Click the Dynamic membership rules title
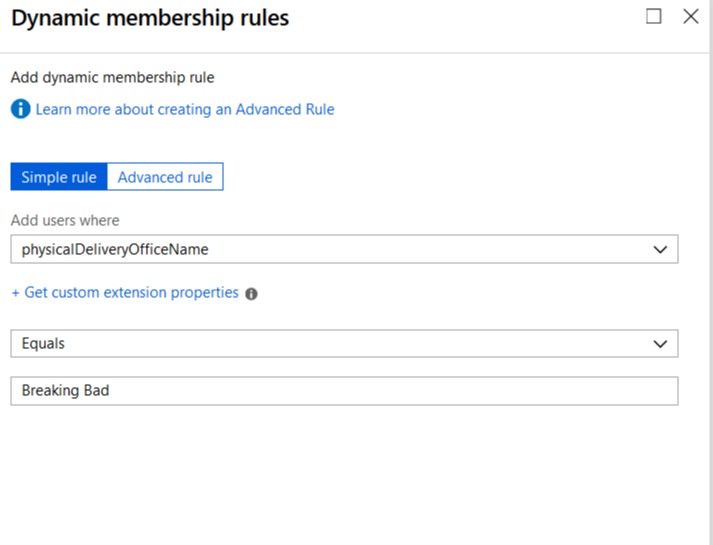Viewport: 713px width, 545px height. pos(150,18)
